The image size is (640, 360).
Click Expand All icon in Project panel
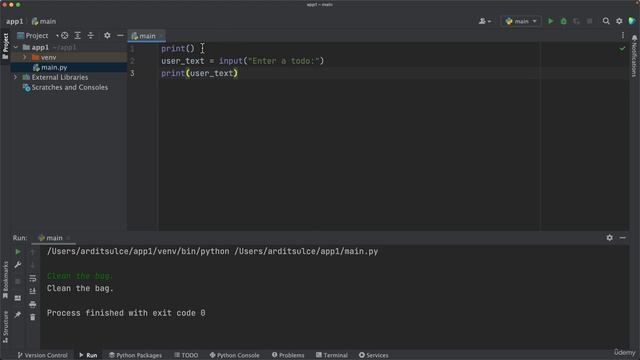pyautogui.click(x=78, y=36)
